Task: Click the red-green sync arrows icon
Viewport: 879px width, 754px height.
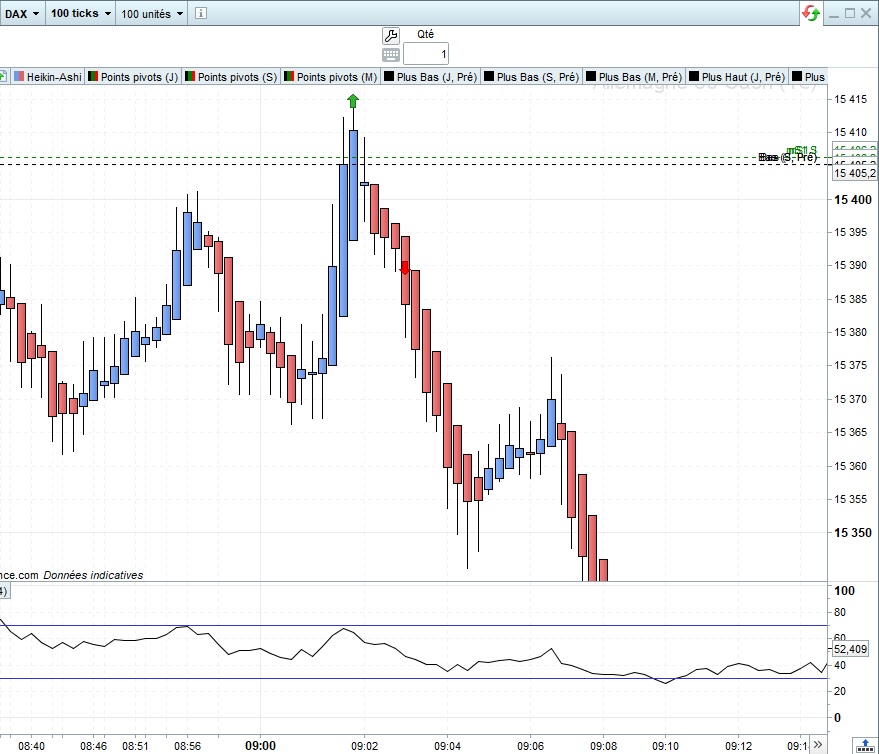Action: tap(811, 13)
